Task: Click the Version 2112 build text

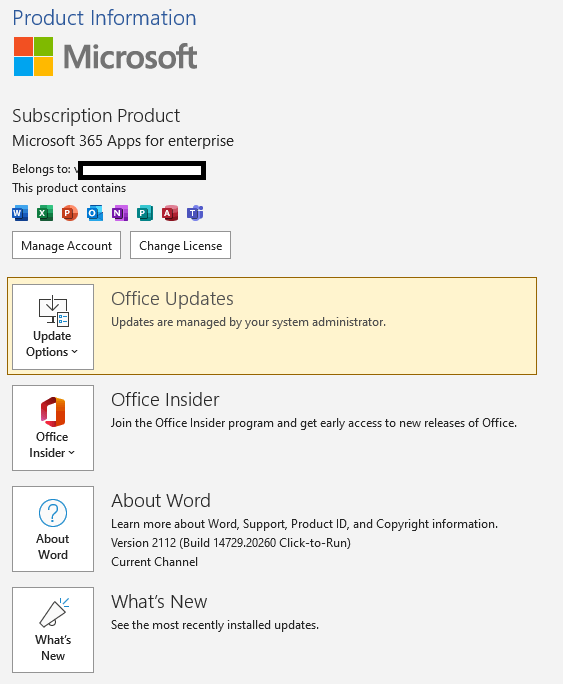Action: 231,543
